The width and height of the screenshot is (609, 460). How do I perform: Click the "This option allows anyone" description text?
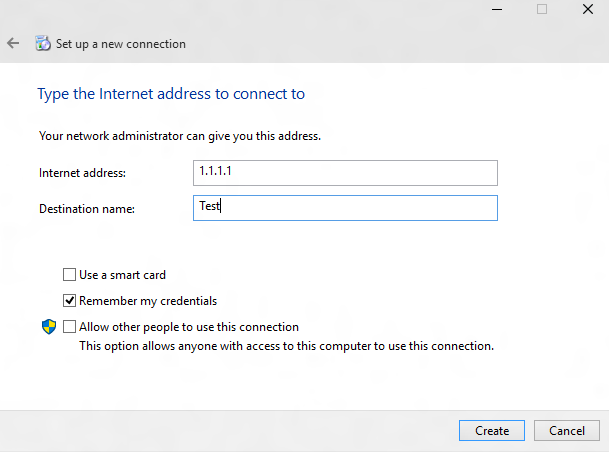[286, 346]
